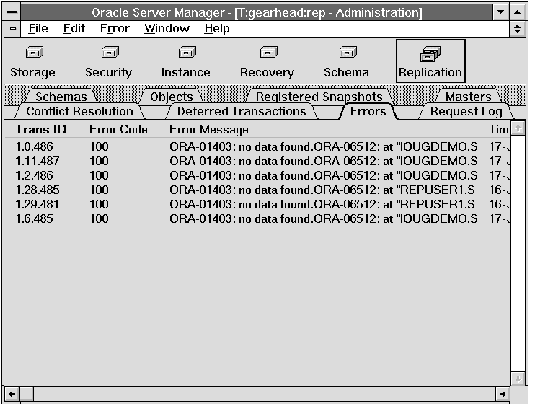Open the document control menu box

pyautogui.click(x=13, y=29)
